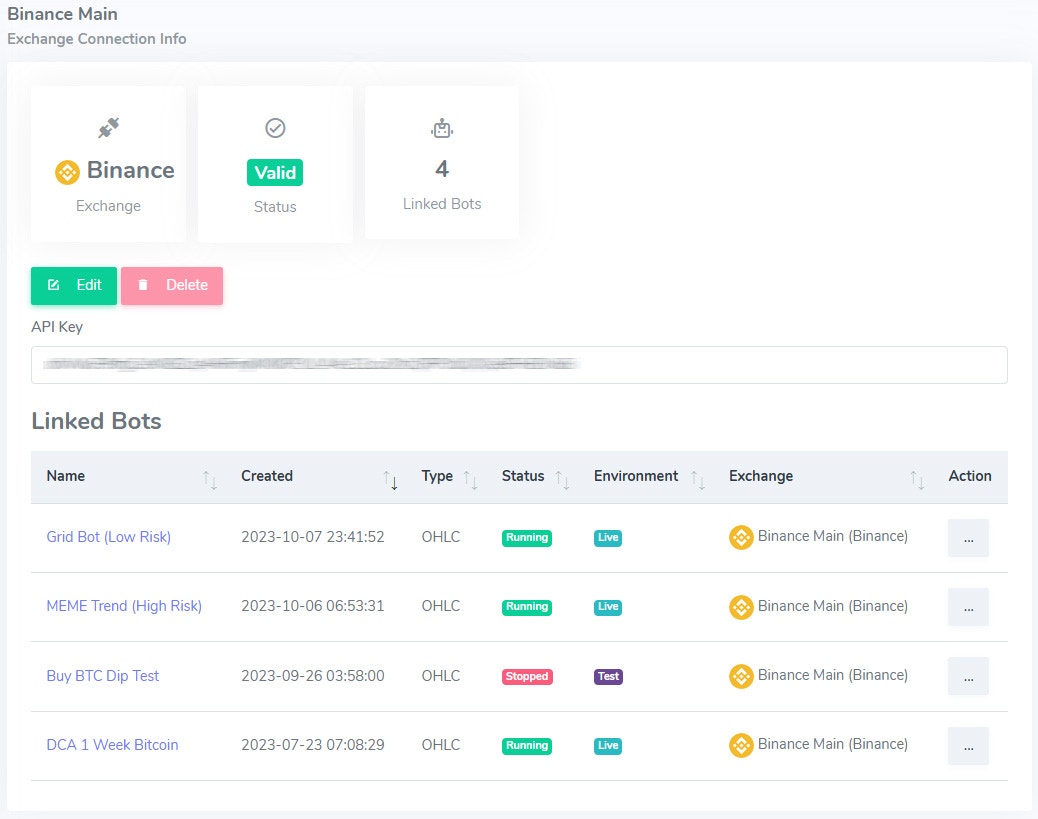Sort table by Environment column arrows

(698, 479)
